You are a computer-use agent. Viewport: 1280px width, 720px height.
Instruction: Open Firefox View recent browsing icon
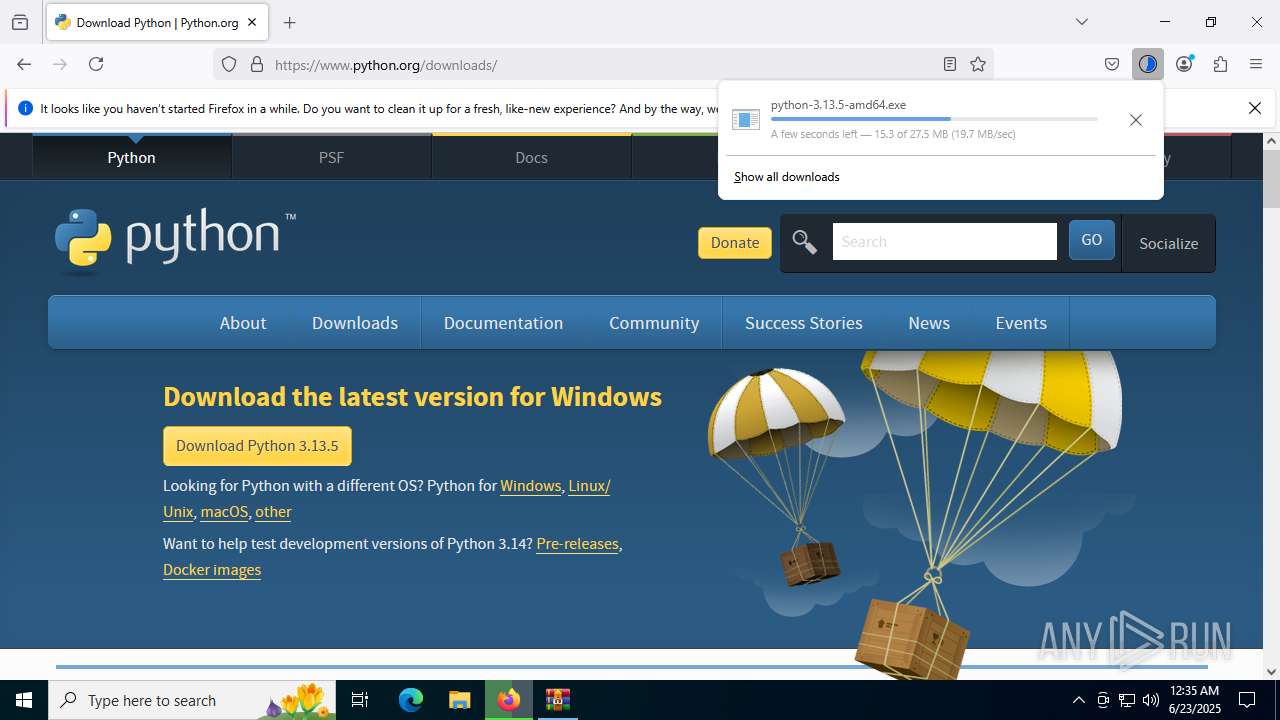point(20,22)
